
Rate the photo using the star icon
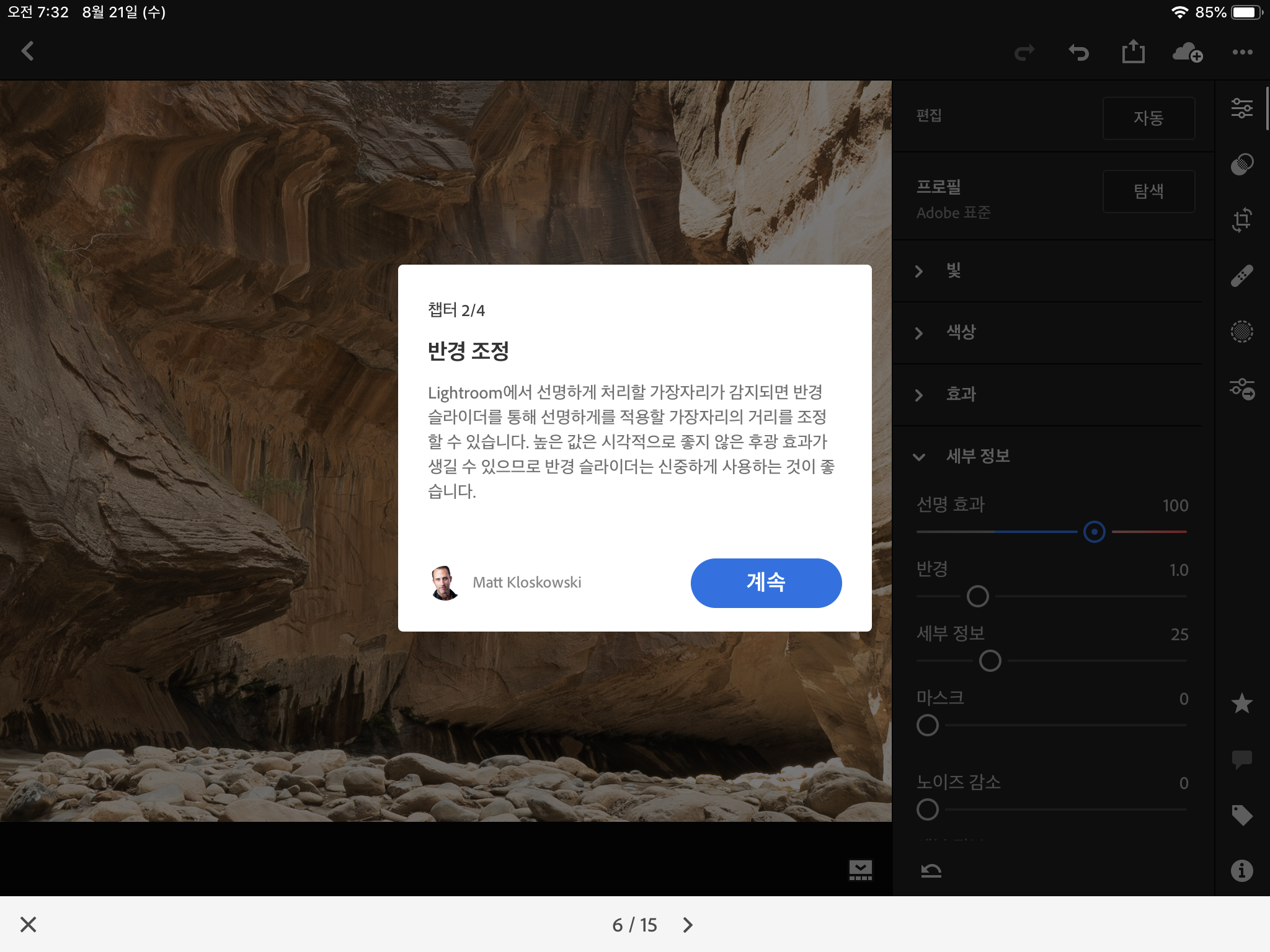click(1243, 704)
